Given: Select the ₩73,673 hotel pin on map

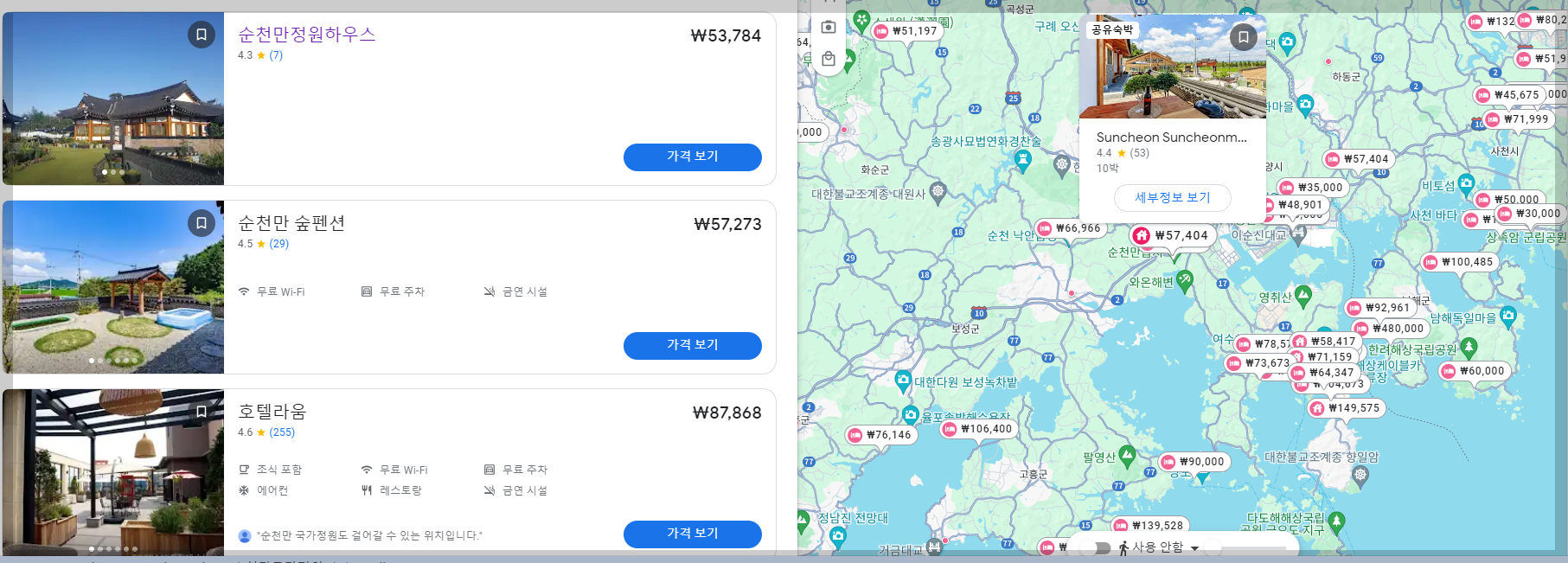Looking at the screenshot, I should pos(1258,363).
